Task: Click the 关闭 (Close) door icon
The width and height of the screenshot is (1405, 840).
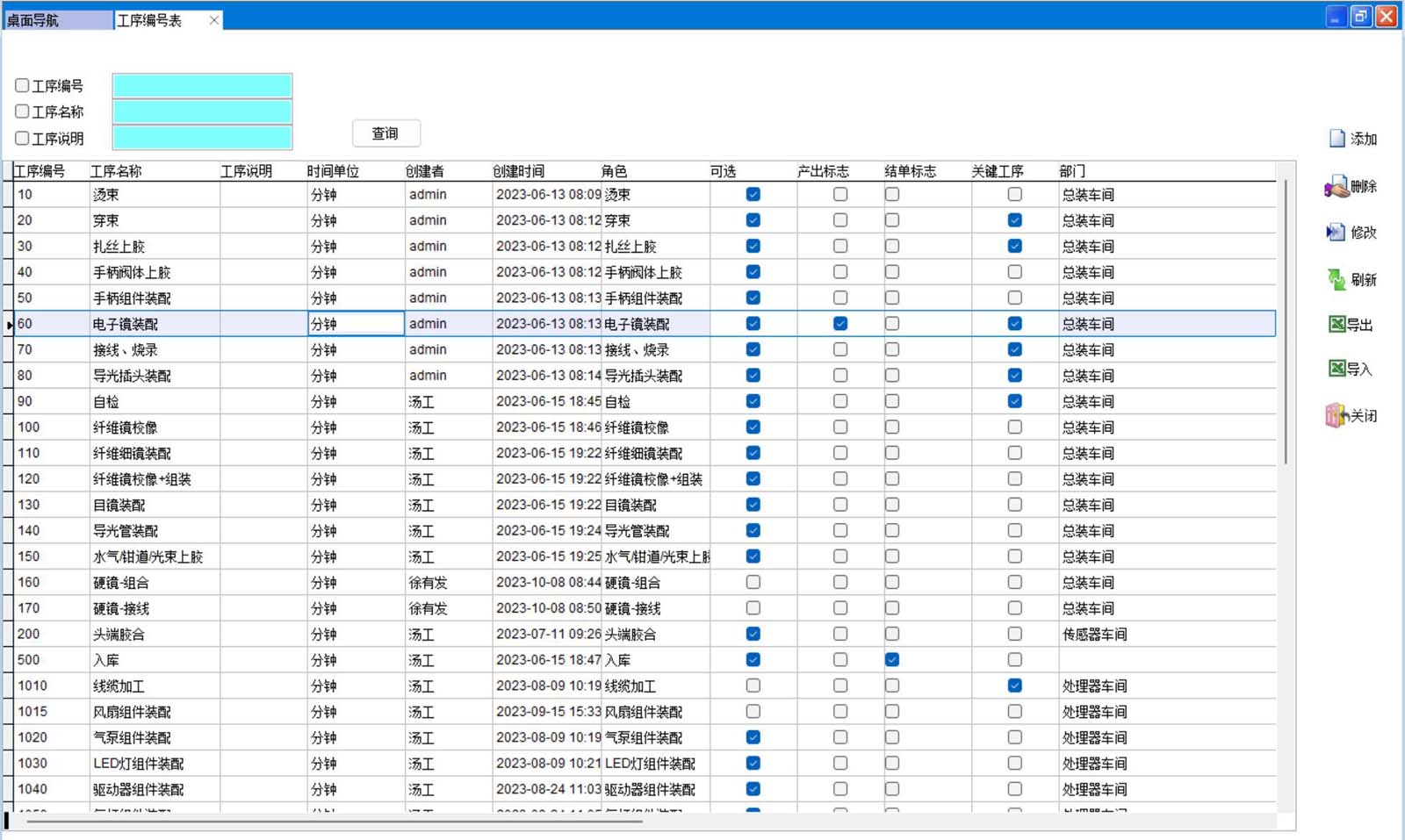Action: pos(1337,415)
